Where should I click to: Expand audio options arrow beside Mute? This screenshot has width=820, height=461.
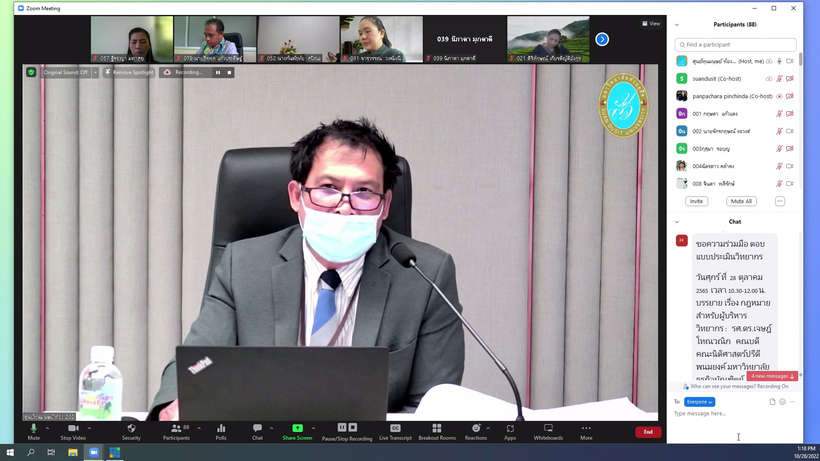pos(48,428)
